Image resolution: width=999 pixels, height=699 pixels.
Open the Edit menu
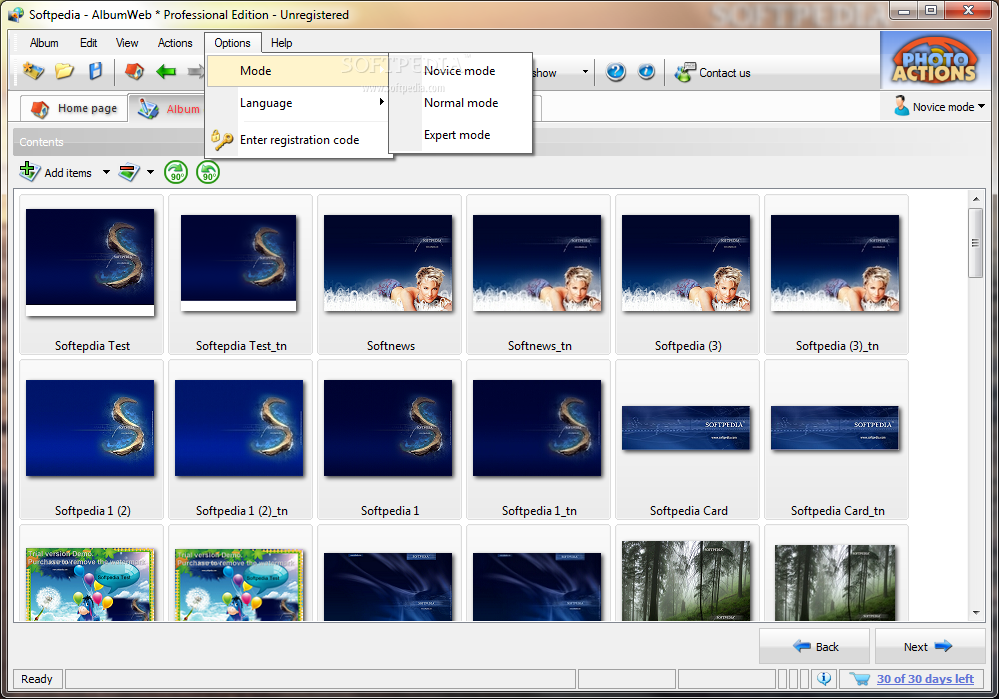[89, 43]
